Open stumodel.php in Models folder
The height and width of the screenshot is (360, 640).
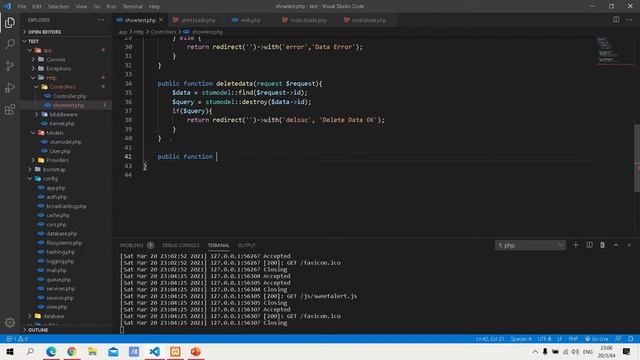(x=66, y=142)
